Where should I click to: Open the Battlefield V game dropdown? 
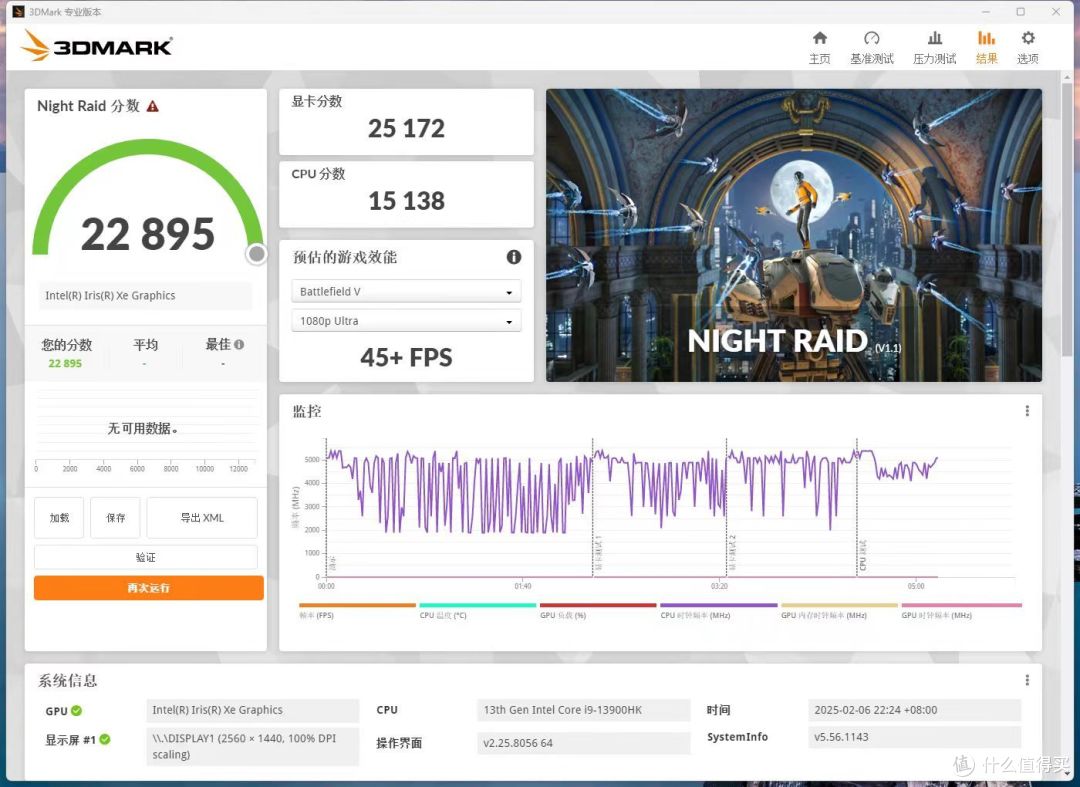tap(406, 291)
